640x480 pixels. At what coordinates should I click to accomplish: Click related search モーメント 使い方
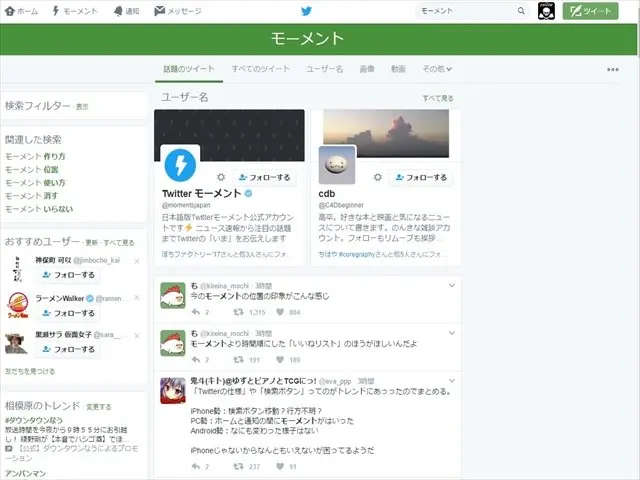pos(35,182)
